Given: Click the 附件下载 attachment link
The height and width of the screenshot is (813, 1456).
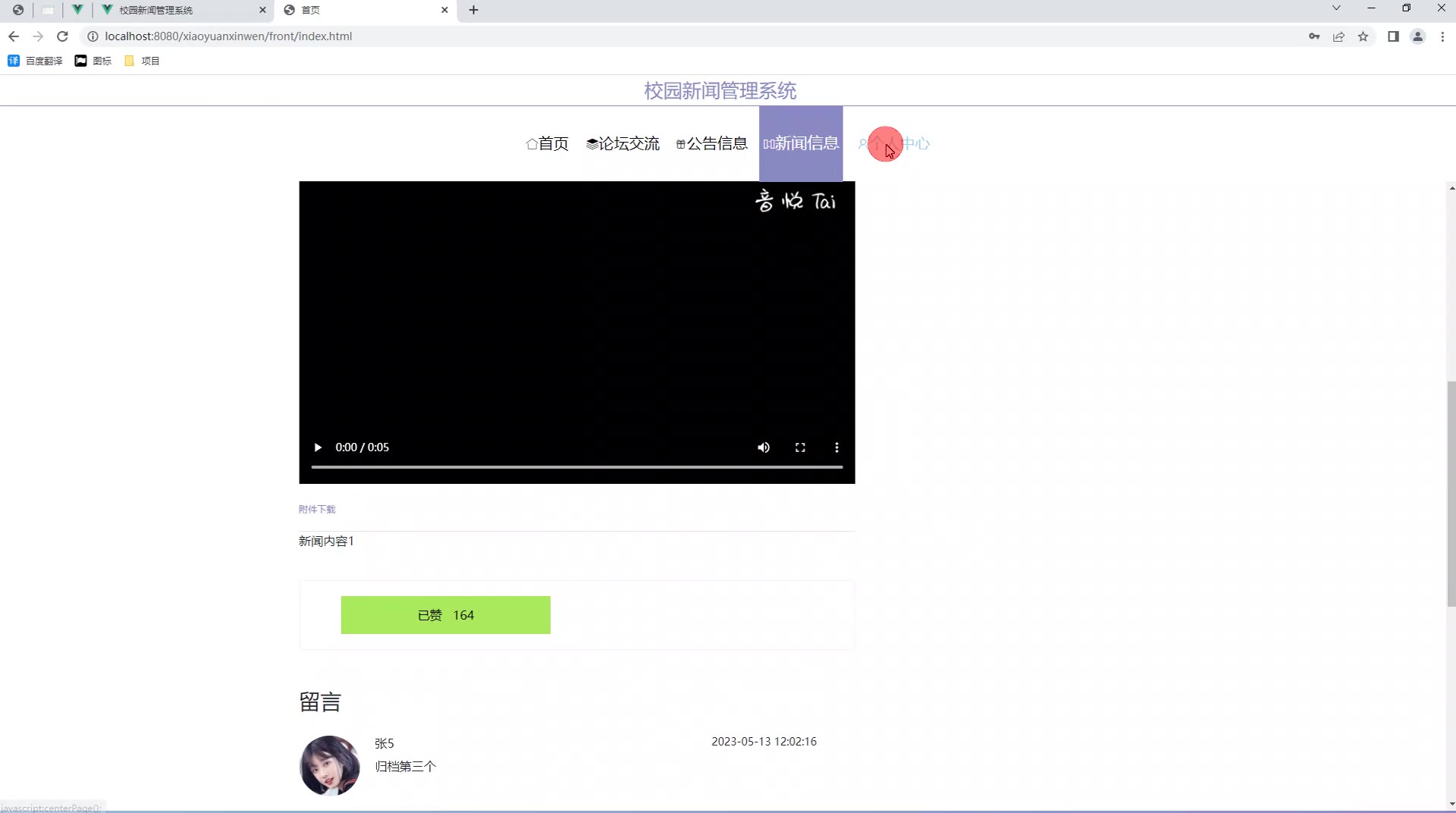Looking at the screenshot, I should pyautogui.click(x=317, y=510).
